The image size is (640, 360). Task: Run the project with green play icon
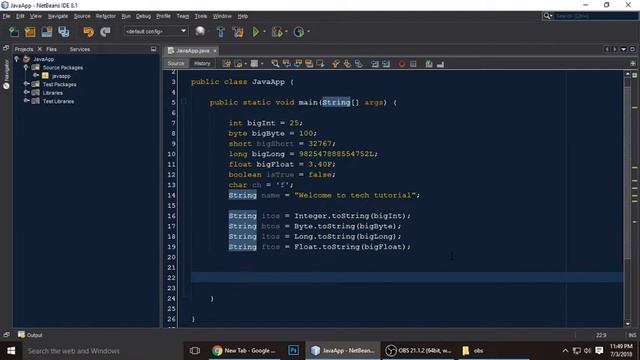point(256,31)
